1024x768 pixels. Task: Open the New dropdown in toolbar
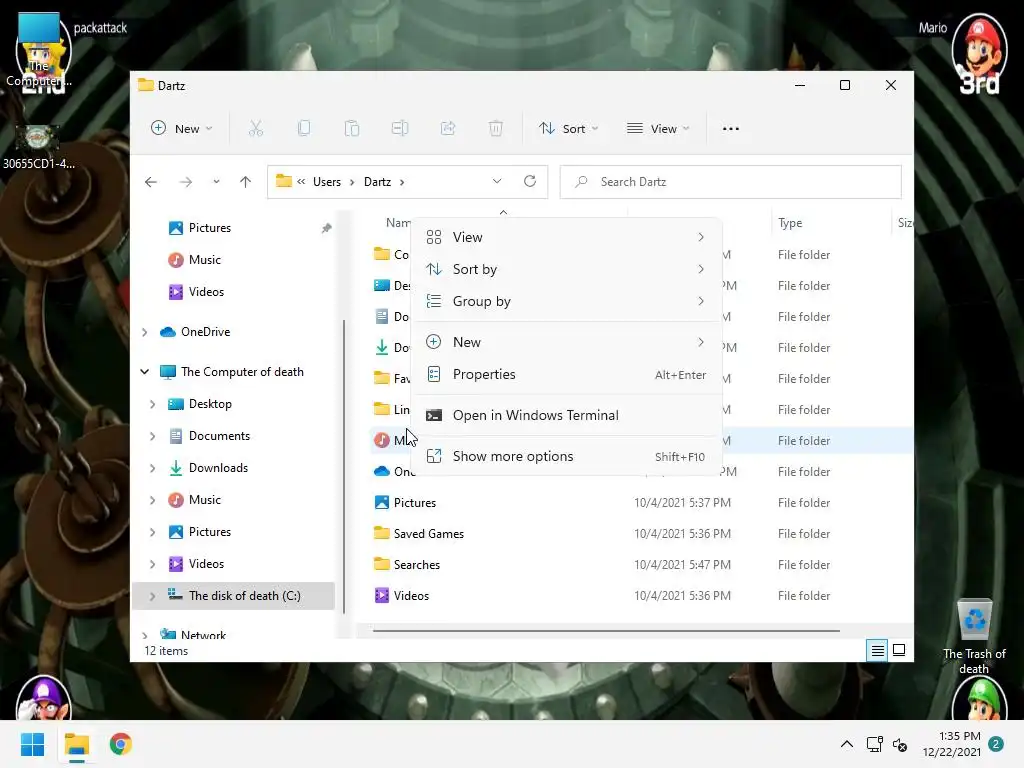182,129
